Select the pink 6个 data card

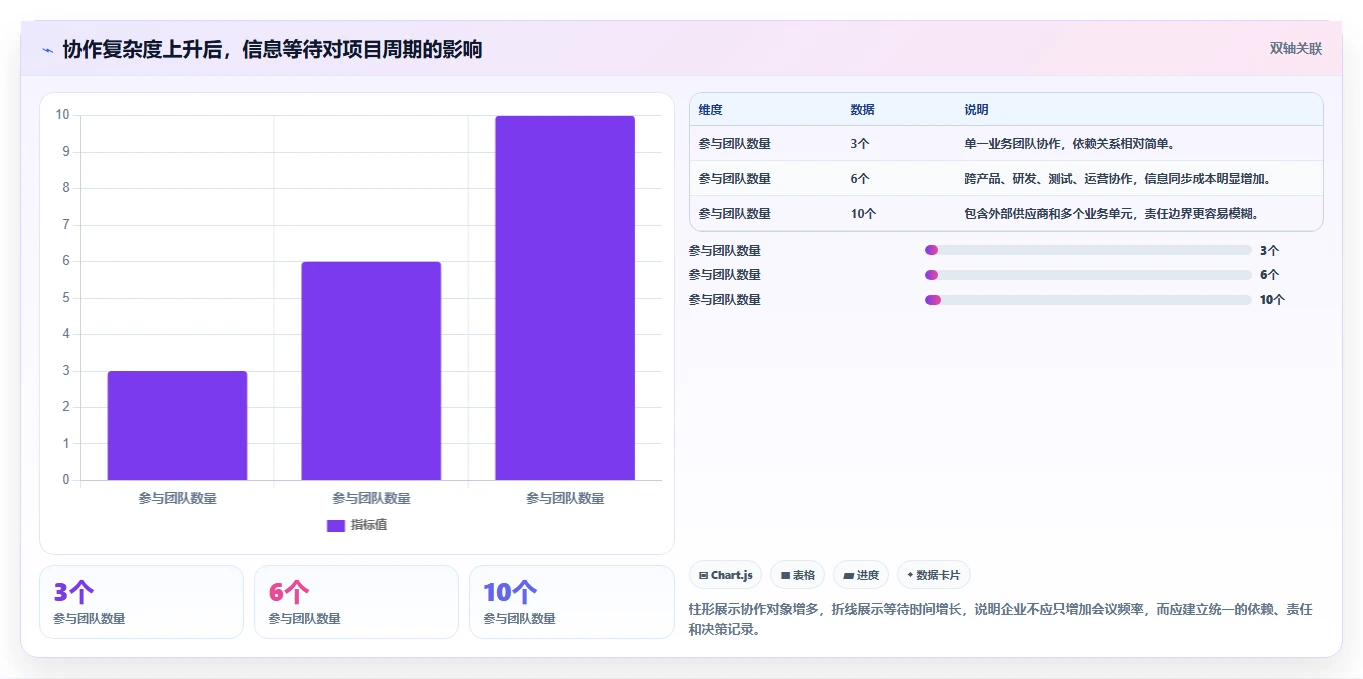[356, 602]
